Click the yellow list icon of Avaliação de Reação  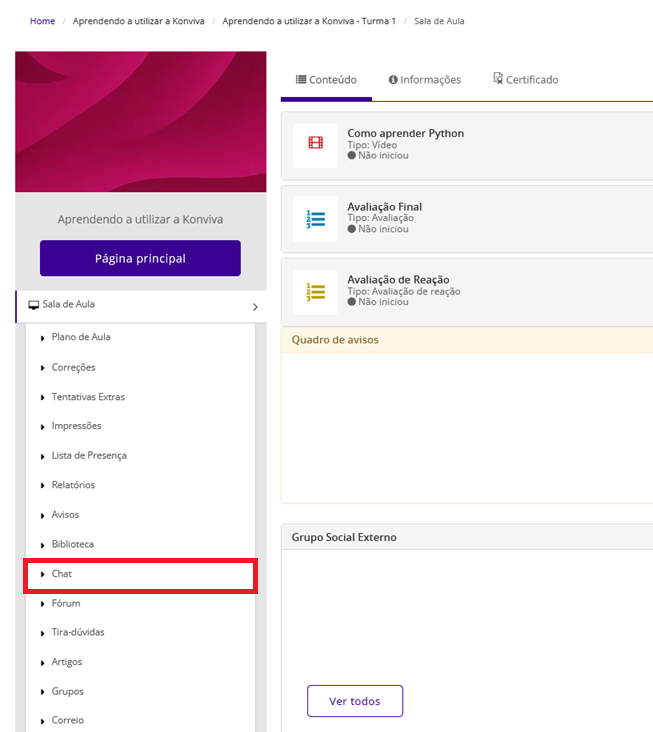[x=316, y=292]
